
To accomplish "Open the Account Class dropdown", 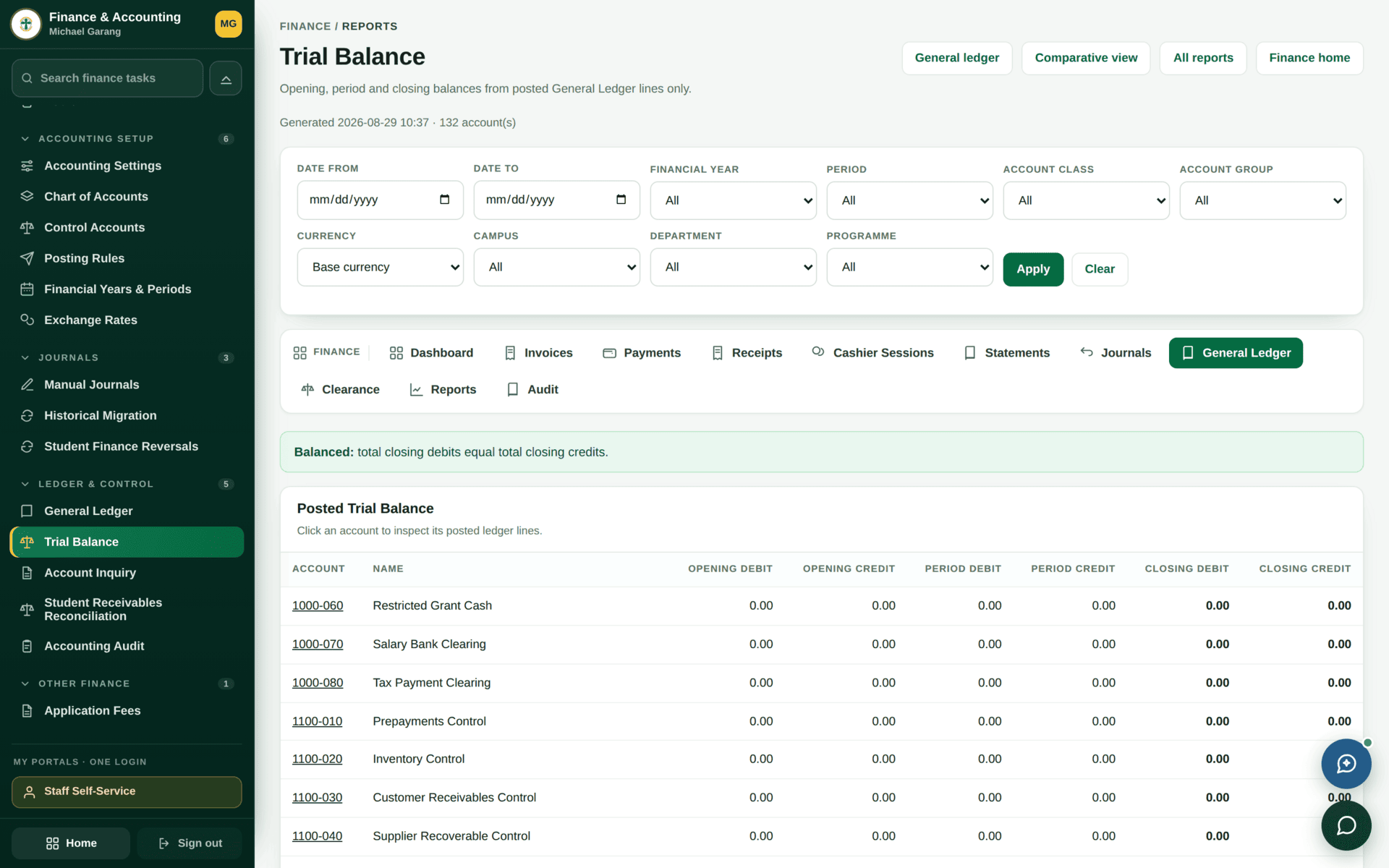I will tap(1086, 200).
